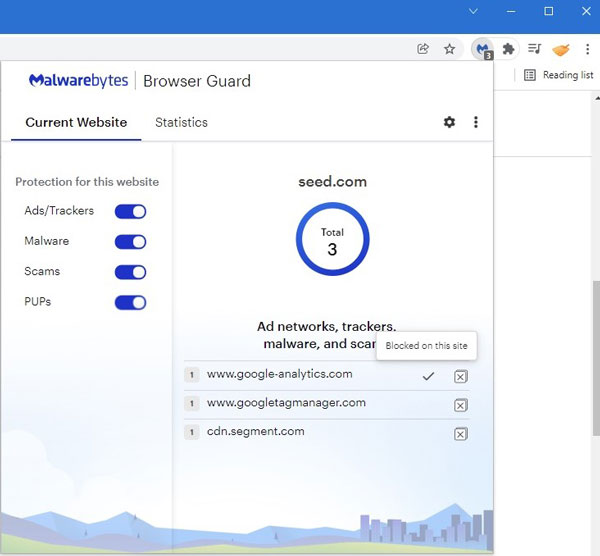Turn off the Malware protection toggle

(x=131, y=242)
